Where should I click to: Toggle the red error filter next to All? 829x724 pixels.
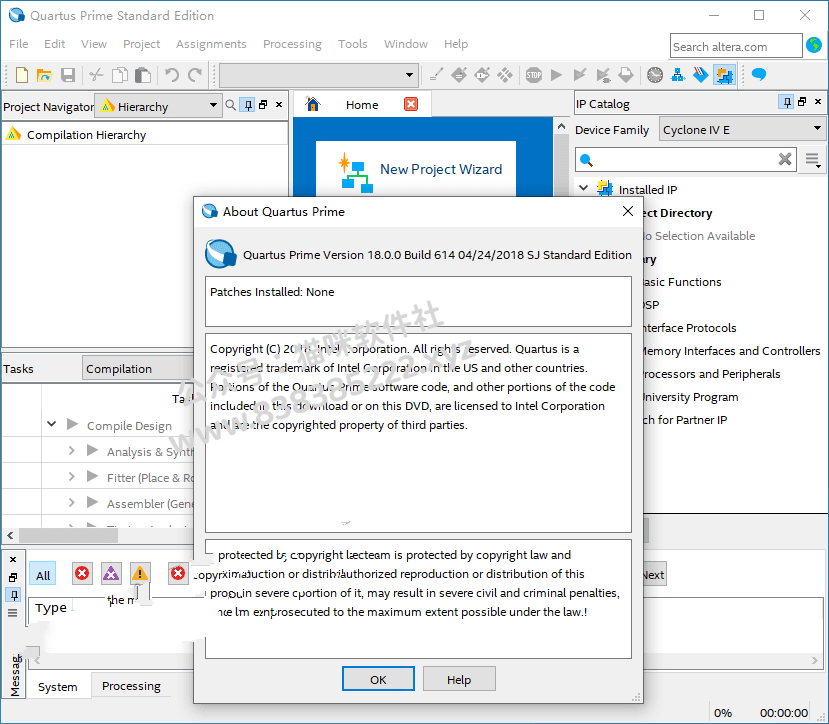point(82,574)
